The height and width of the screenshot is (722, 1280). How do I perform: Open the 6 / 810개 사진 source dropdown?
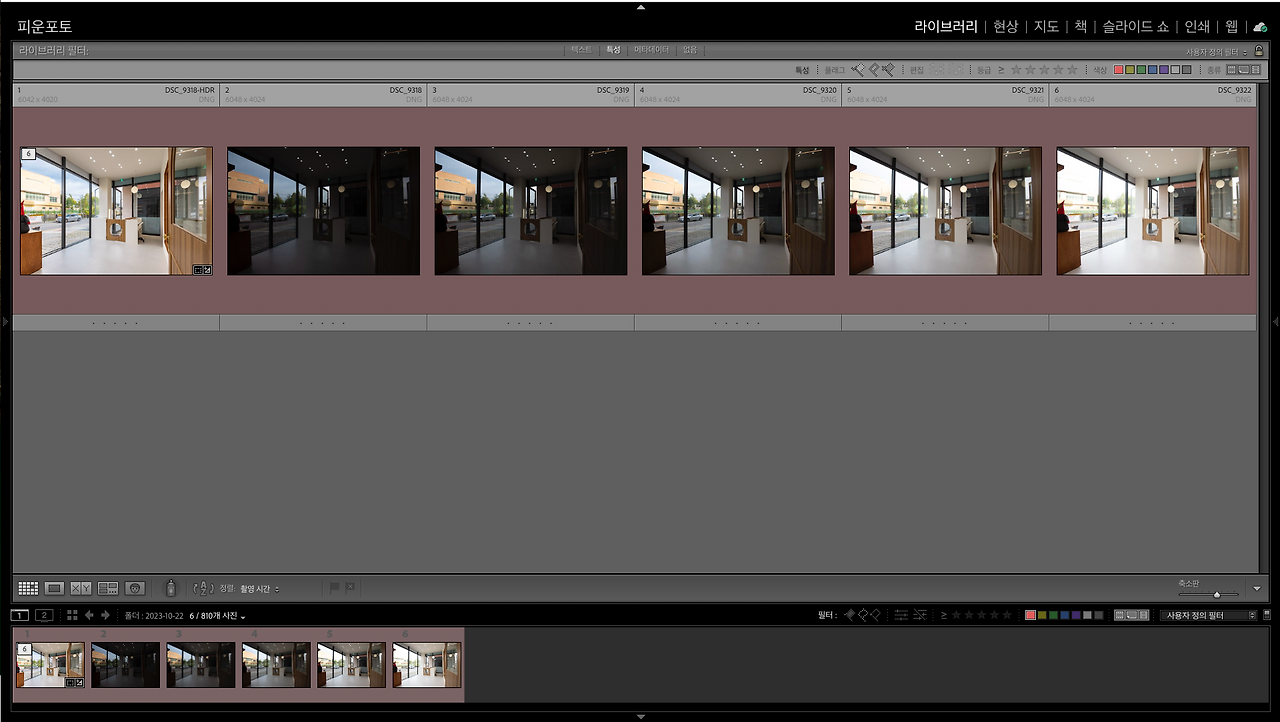pos(217,616)
